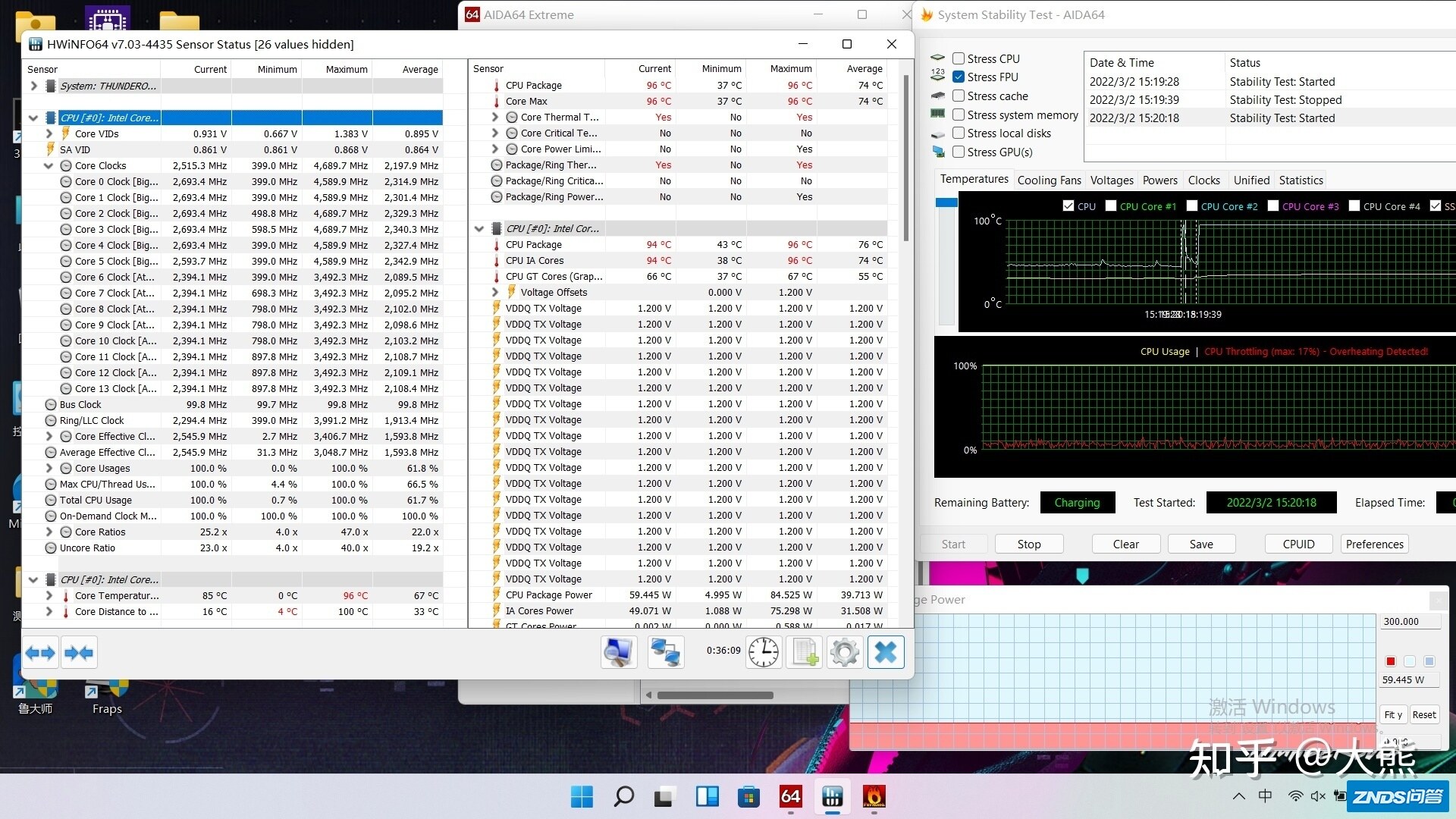Image resolution: width=1456 pixels, height=819 pixels.
Task: Open HWiNFO sensor monitor search icon
Action: click(619, 652)
